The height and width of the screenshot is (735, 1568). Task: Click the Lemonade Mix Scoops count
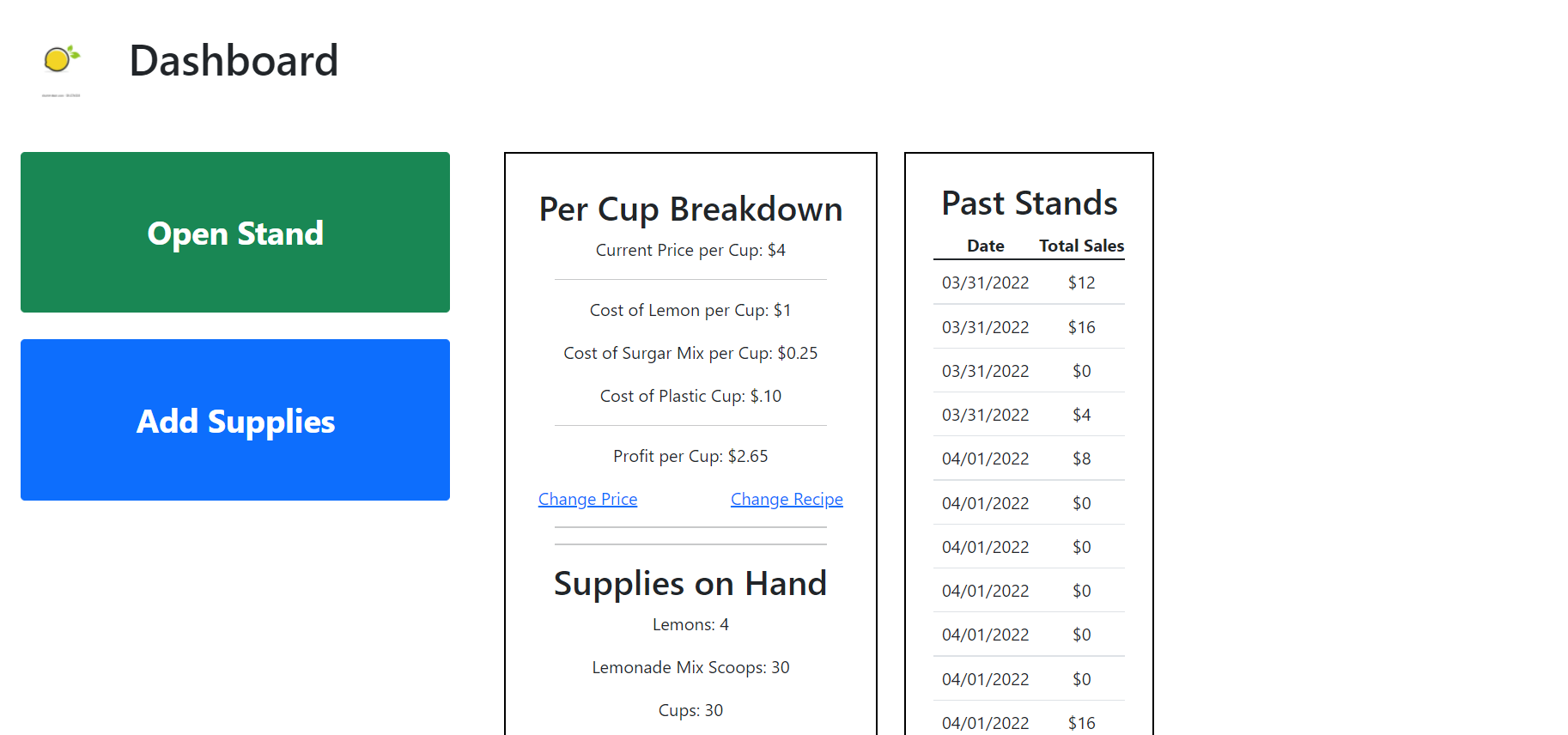(690, 667)
